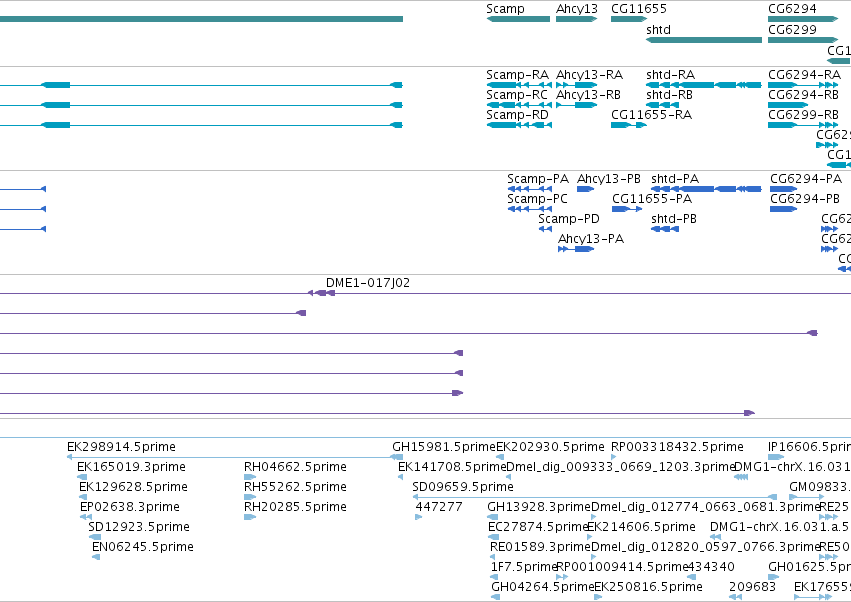Click the CG6299-RB transcript
851x602 pixels.
click(803, 125)
